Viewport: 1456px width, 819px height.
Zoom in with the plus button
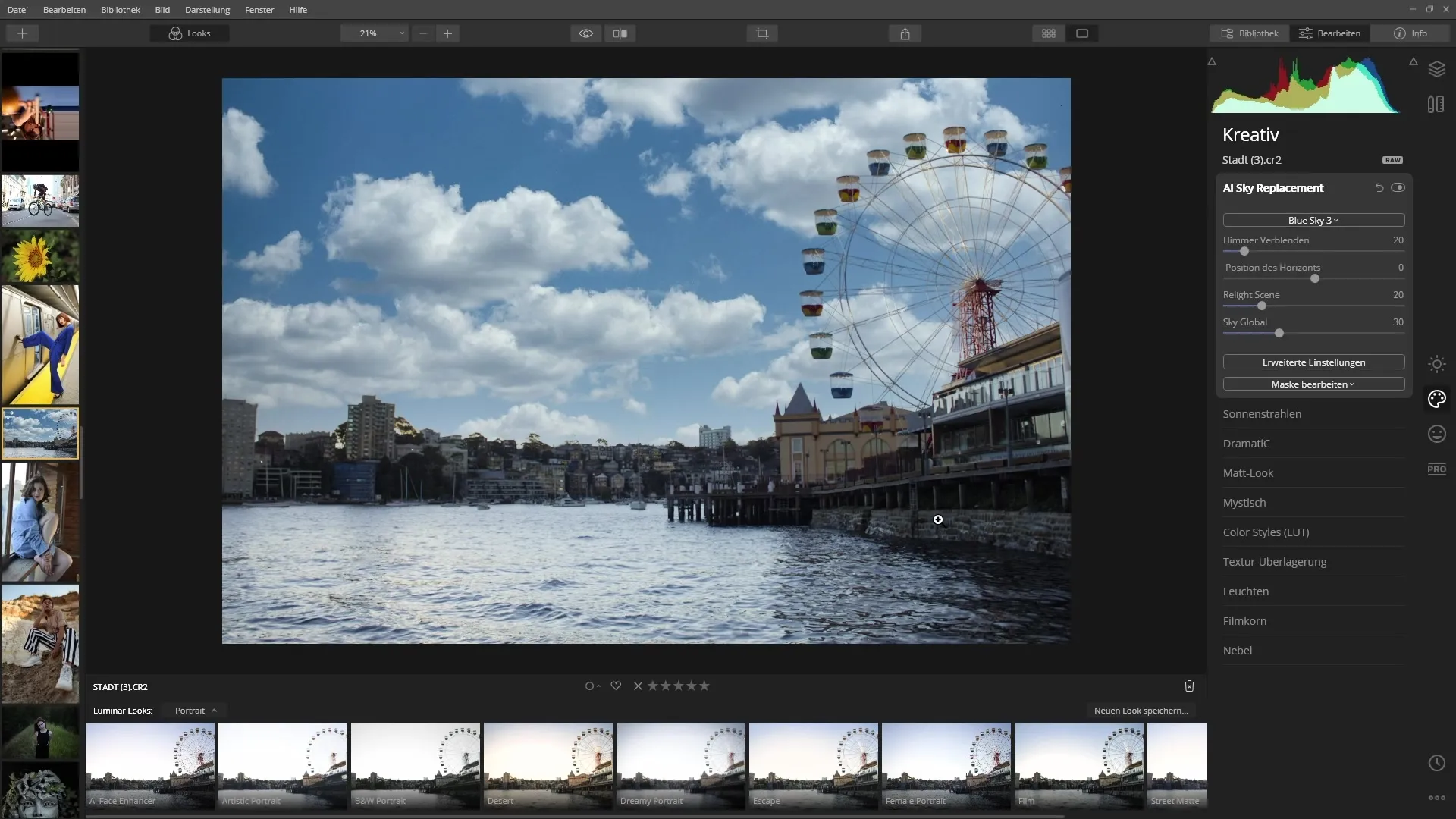tap(447, 33)
